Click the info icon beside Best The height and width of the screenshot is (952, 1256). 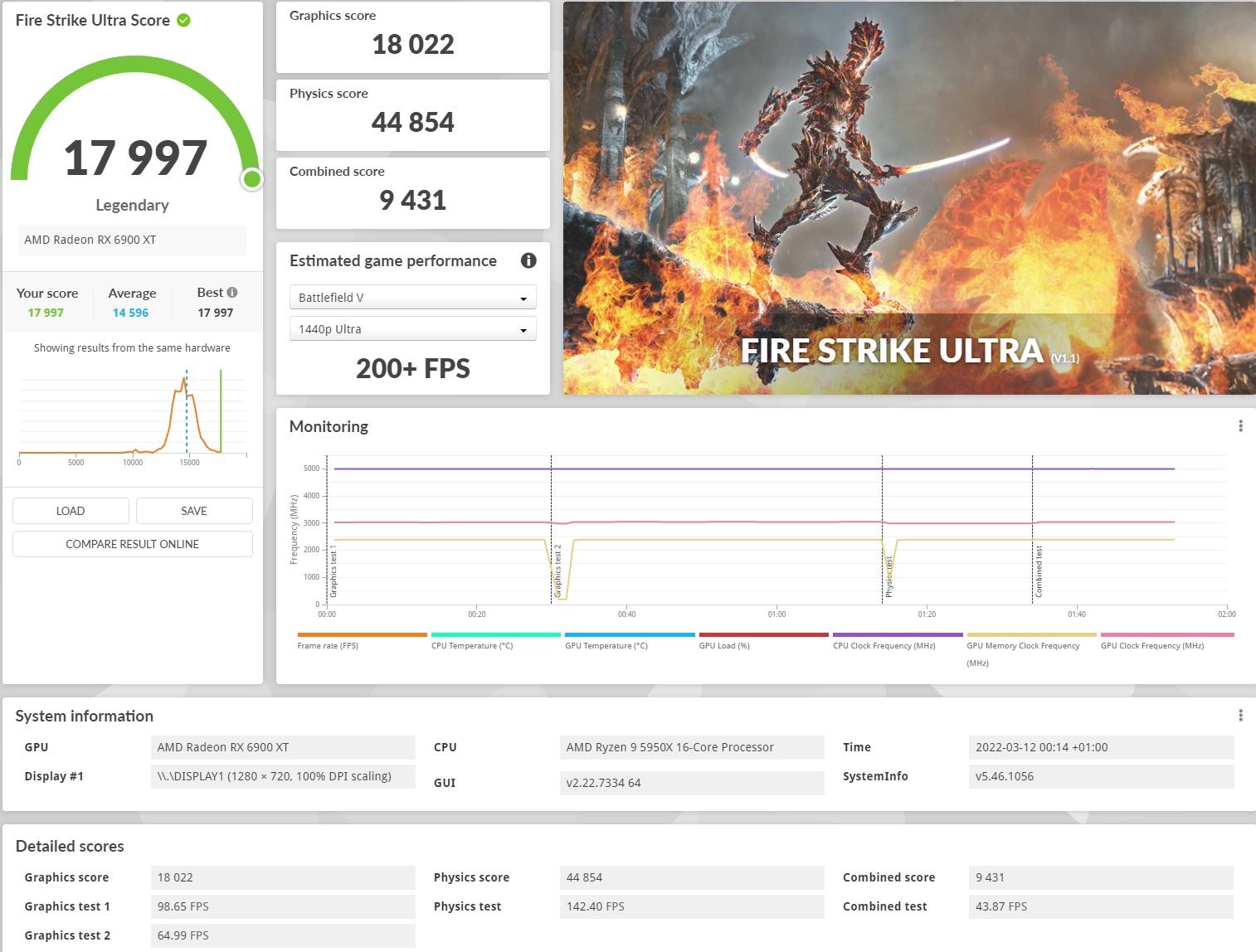(x=232, y=292)
